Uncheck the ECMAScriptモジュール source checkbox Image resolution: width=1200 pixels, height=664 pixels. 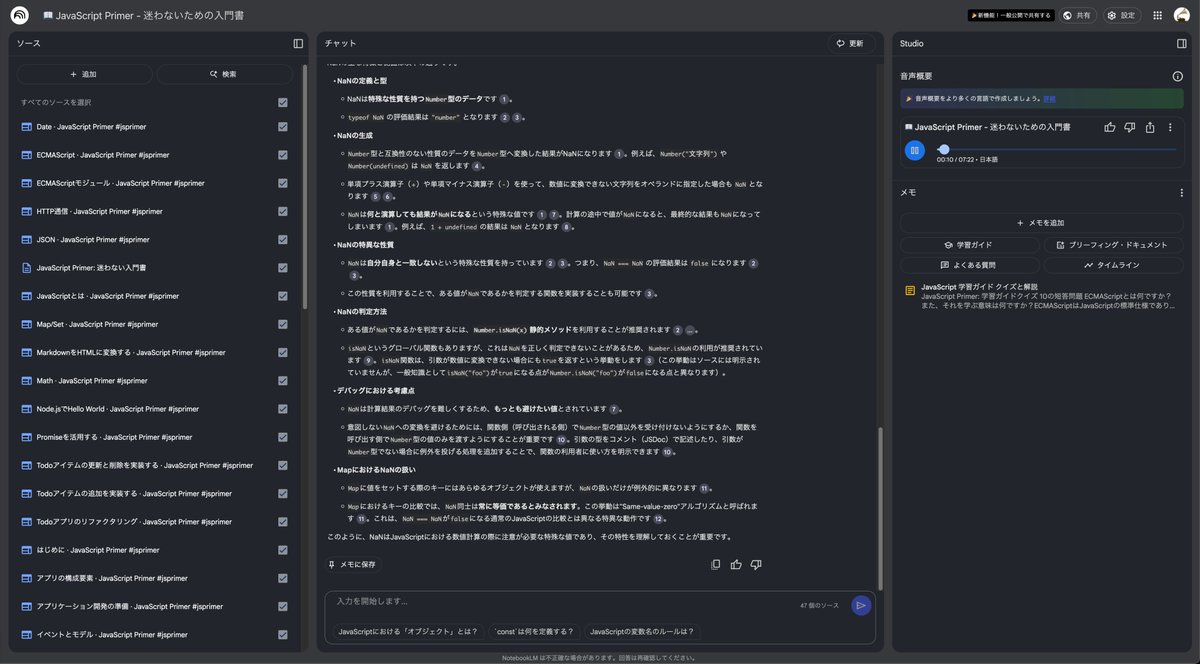283,183
